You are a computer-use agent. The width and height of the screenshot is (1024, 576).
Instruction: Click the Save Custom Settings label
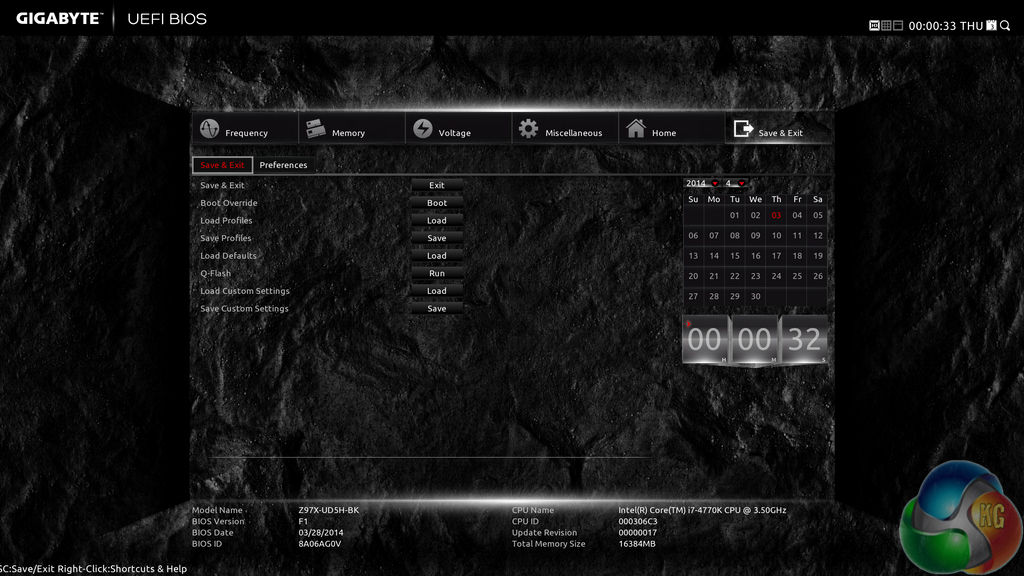tap(244, 309)
